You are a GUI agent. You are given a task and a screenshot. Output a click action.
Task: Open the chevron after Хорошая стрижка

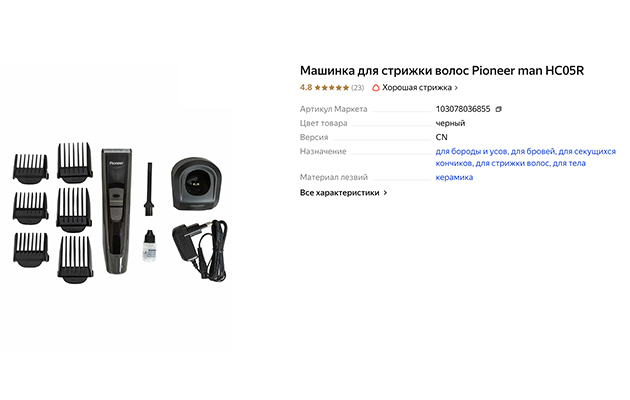456,88
